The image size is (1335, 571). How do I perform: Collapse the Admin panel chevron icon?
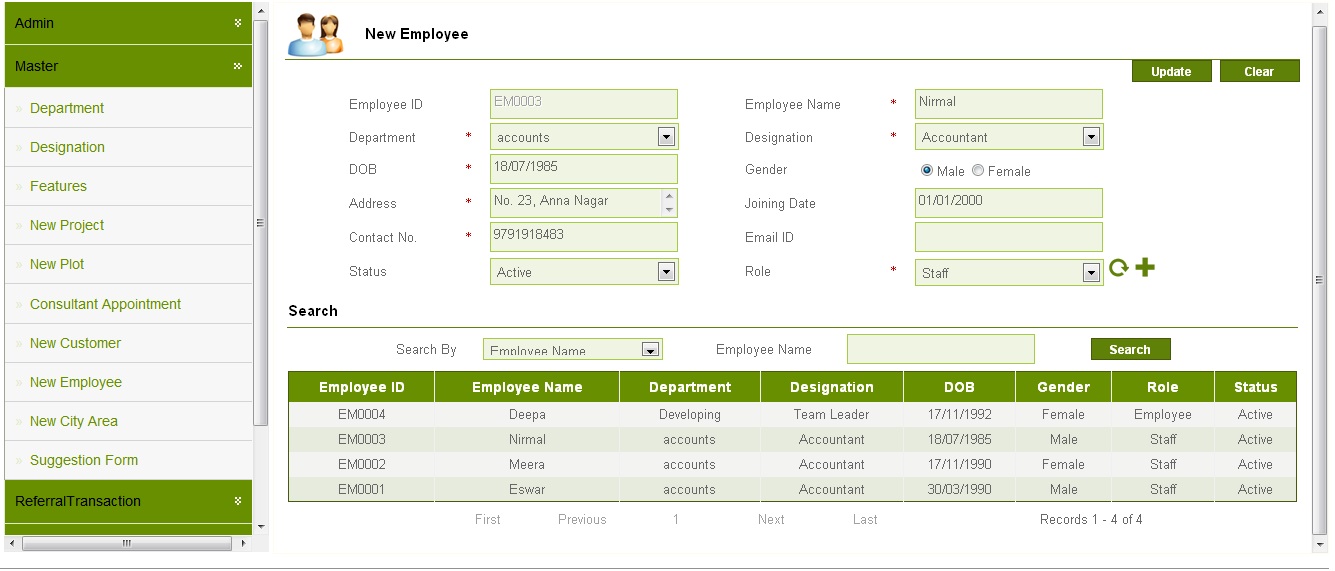pos(238,22)
